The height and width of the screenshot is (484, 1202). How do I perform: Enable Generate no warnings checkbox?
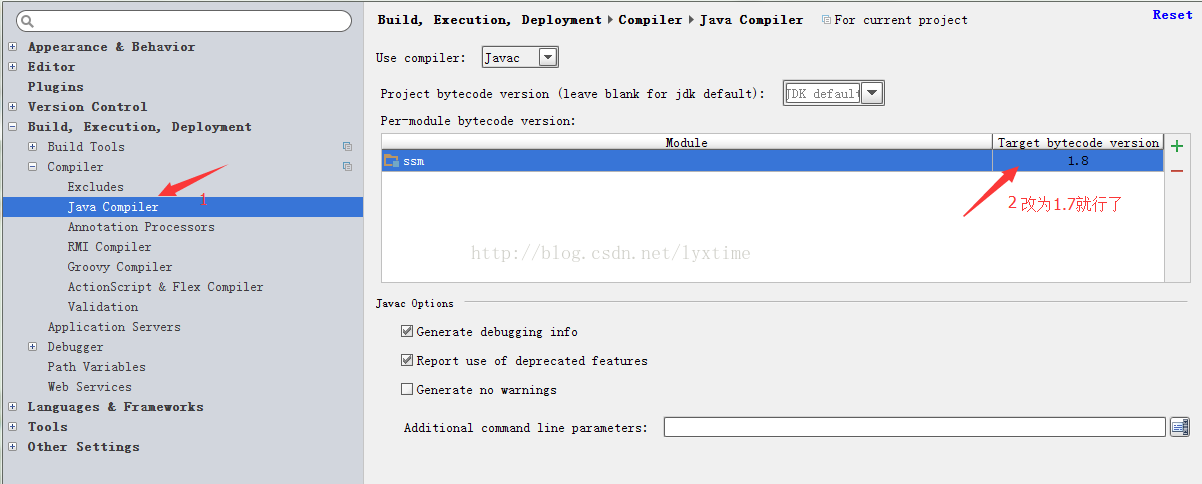pyautogui.click(x=407, y=389)
